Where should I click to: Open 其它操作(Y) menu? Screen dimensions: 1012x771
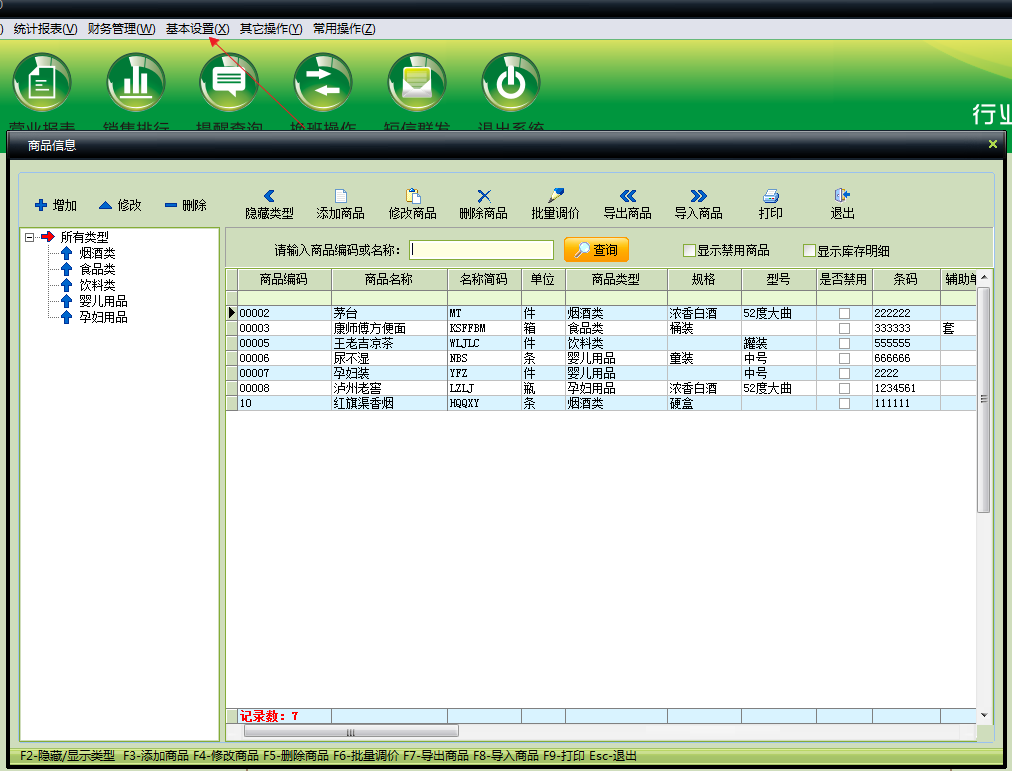[271, 29]
